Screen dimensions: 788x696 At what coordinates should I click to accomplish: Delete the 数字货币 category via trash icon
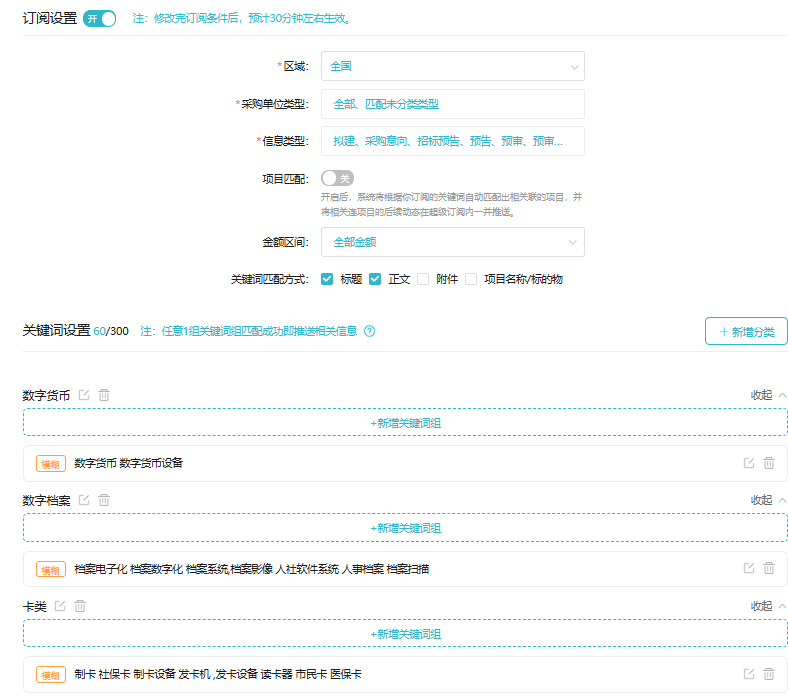104,395
